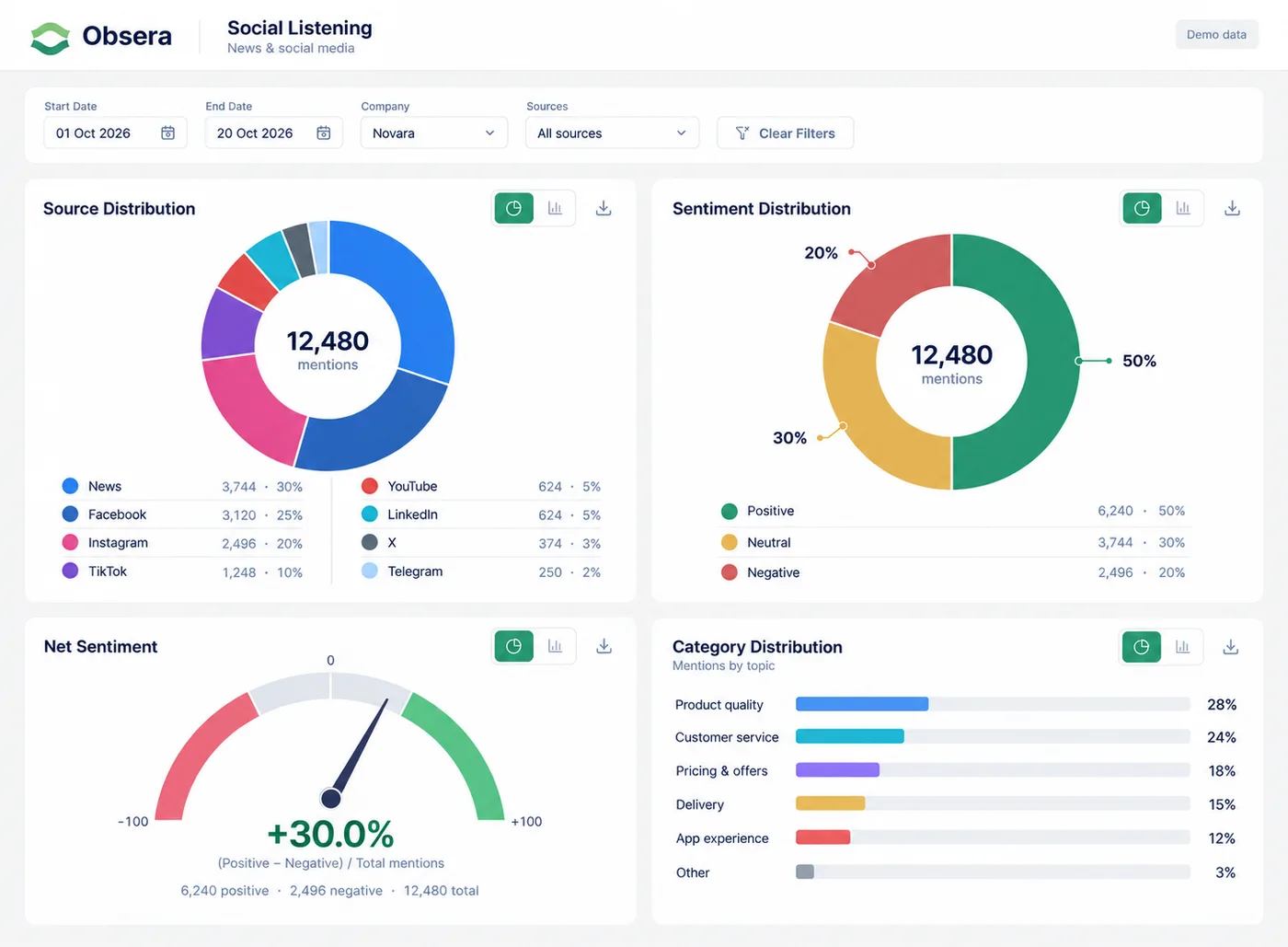Switch Net Sentiment to bar chart view
The width and height of the screenshot is (1288, 947).
pos(555,646)
